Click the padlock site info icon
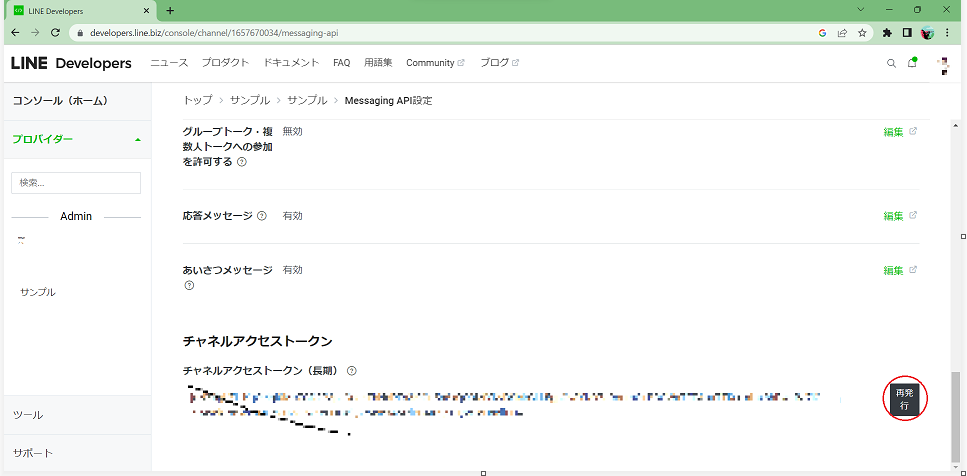Screen dimensions: 967x476 80,33
